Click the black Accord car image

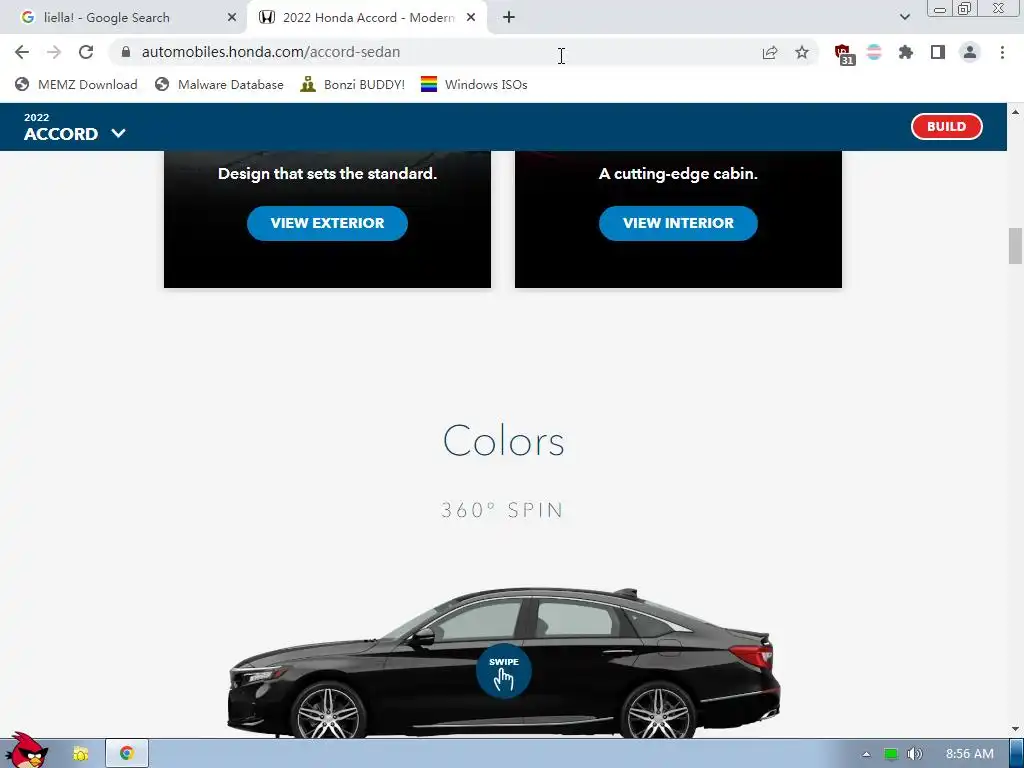504,663
